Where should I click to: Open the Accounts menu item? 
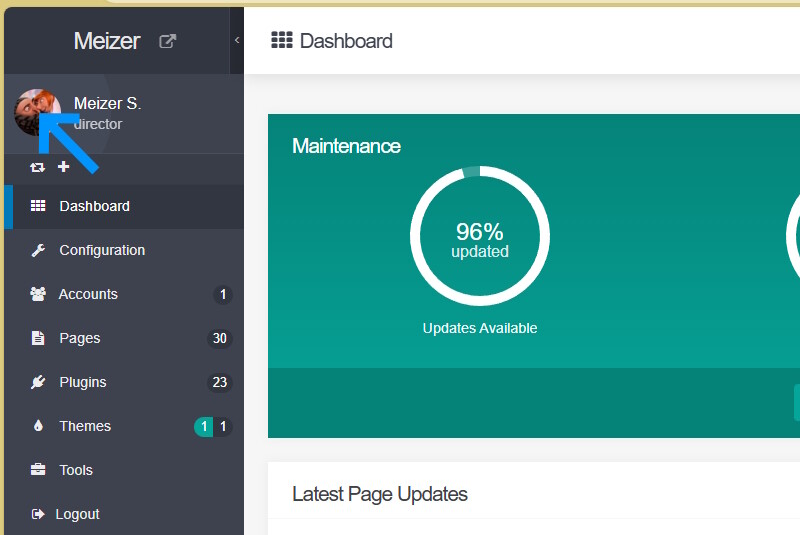pyautogui.click(x=124, y=294)
